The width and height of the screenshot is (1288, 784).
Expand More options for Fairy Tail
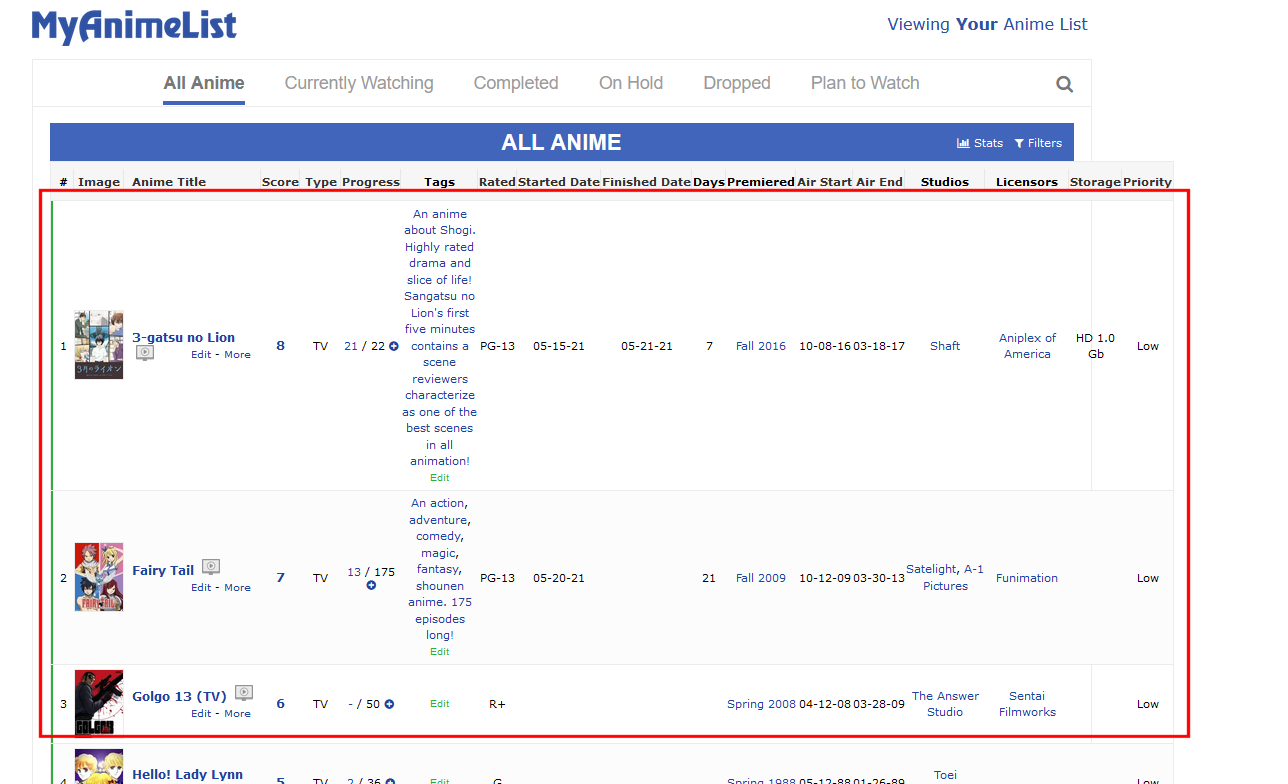(x=237, y=588)
